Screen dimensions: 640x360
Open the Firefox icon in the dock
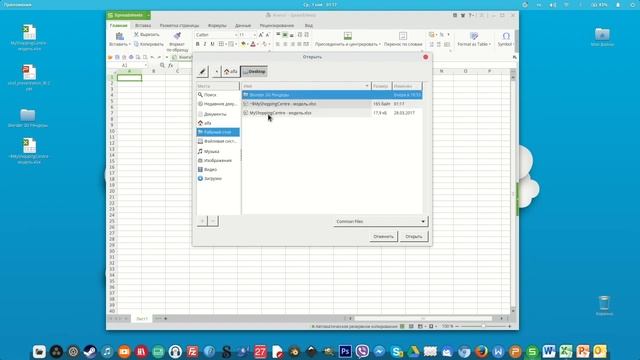482,351
